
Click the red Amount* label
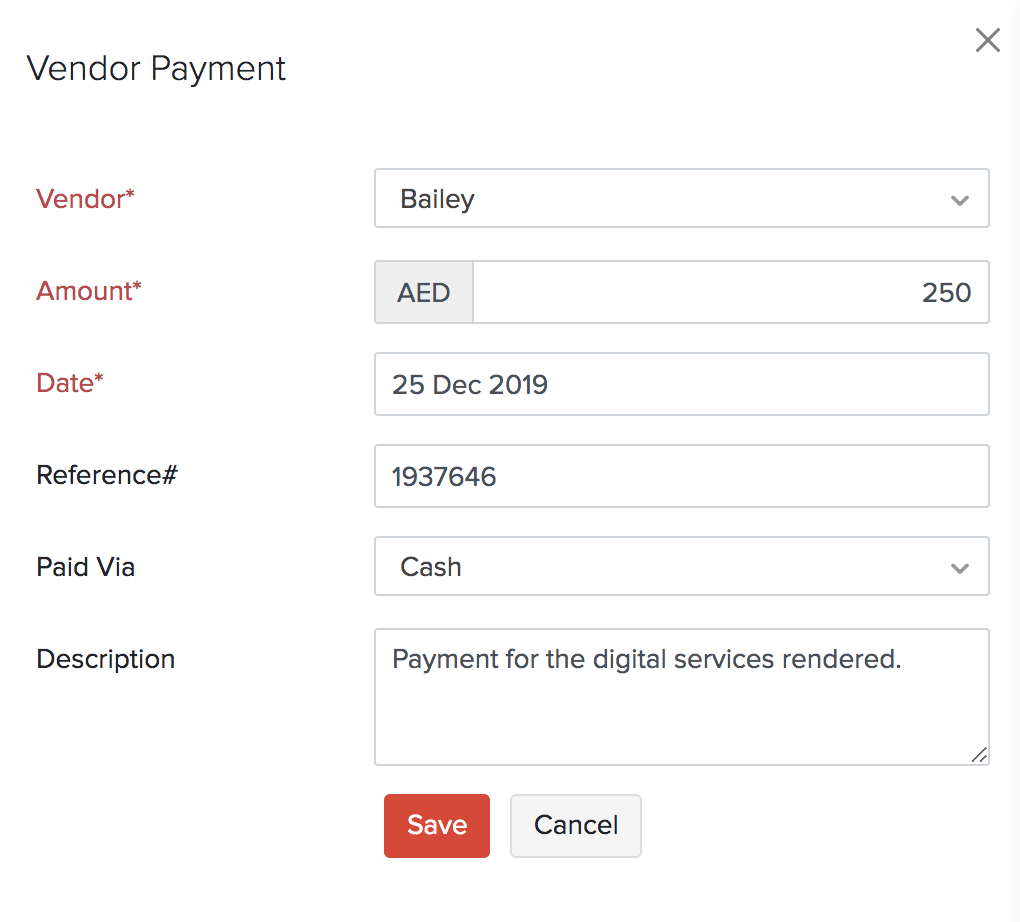(89, 291)
